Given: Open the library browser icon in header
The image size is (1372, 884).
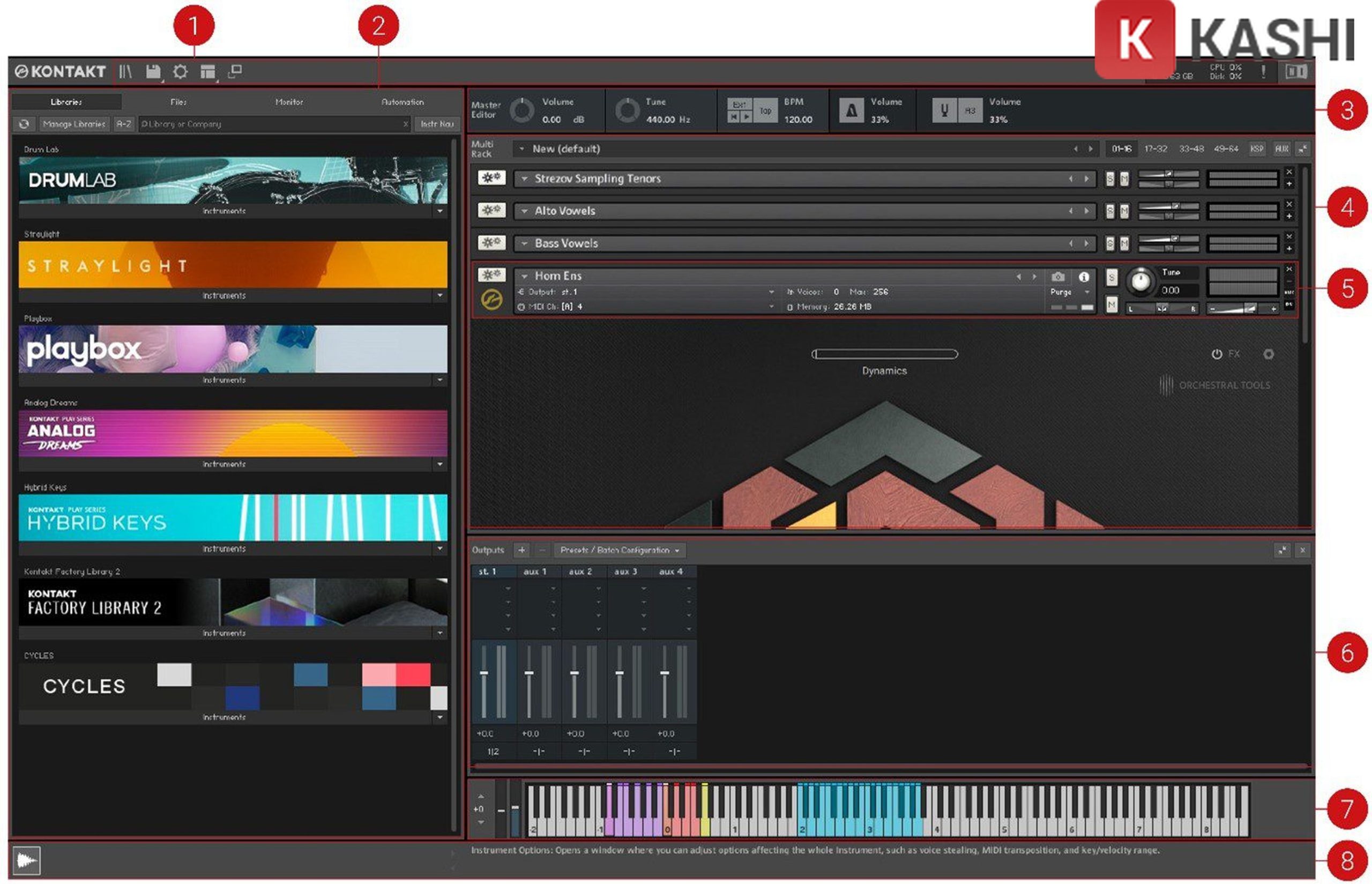Looking at the screenshot, I should point(125,72).
